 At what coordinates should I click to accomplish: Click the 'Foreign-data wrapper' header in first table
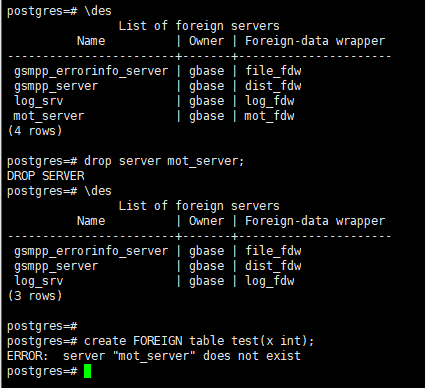(315, 41)
